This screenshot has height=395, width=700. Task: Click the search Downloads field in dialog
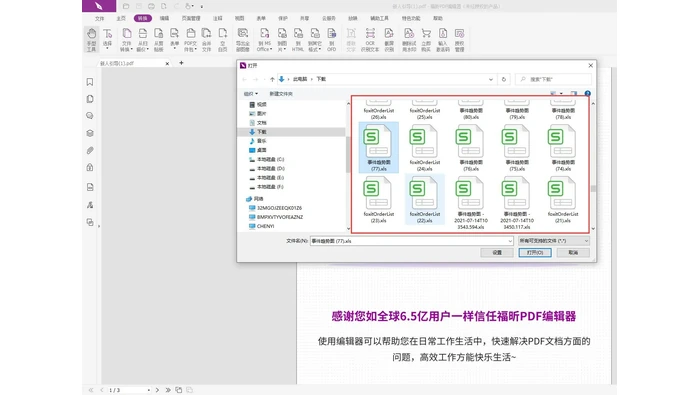click(554, 79)
